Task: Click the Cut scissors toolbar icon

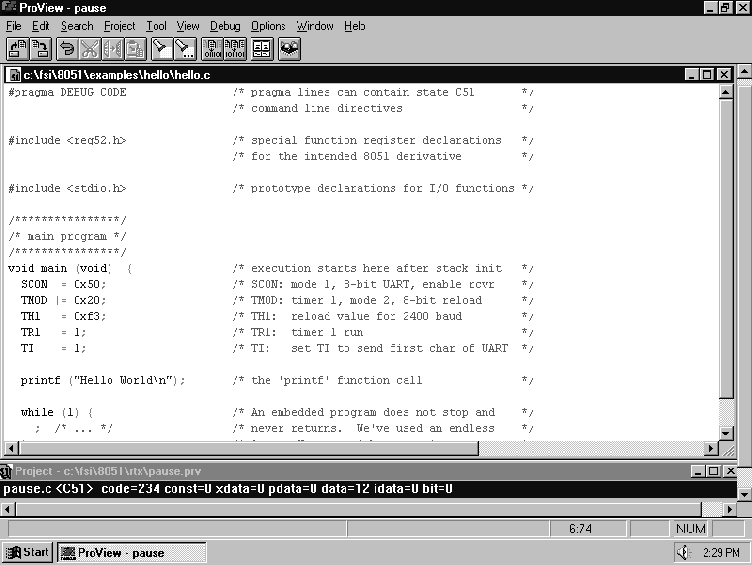Action: (x=90, y=47)
